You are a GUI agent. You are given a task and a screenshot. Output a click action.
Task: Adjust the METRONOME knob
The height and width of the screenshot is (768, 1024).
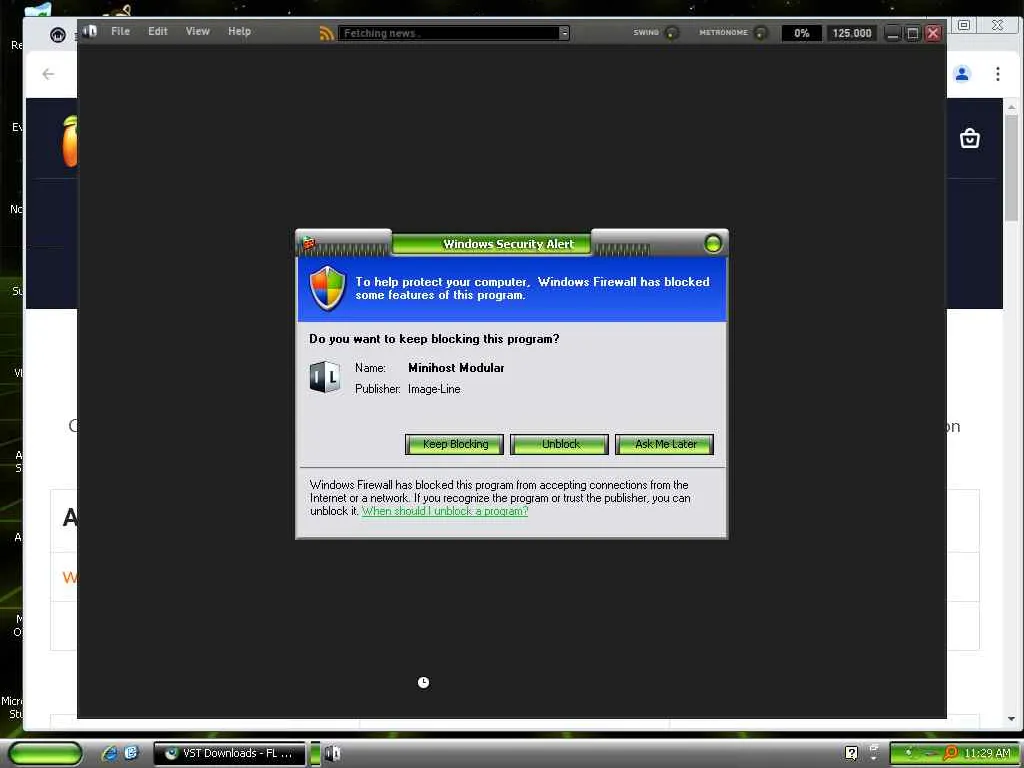pyautogui.click(x=760, y=33)
